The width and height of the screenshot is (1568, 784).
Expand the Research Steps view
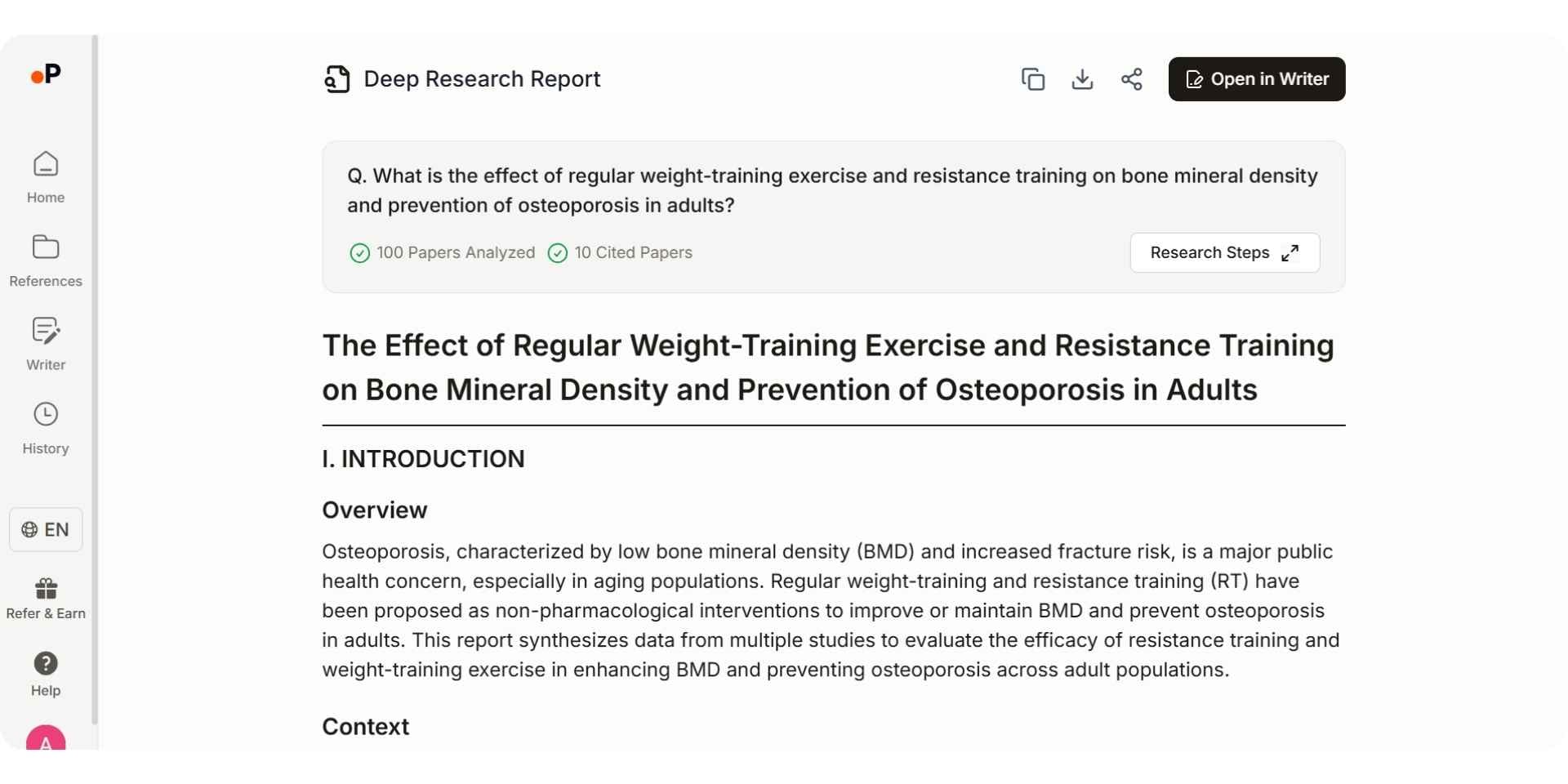pyautogui.click(x=1223, y=252)
